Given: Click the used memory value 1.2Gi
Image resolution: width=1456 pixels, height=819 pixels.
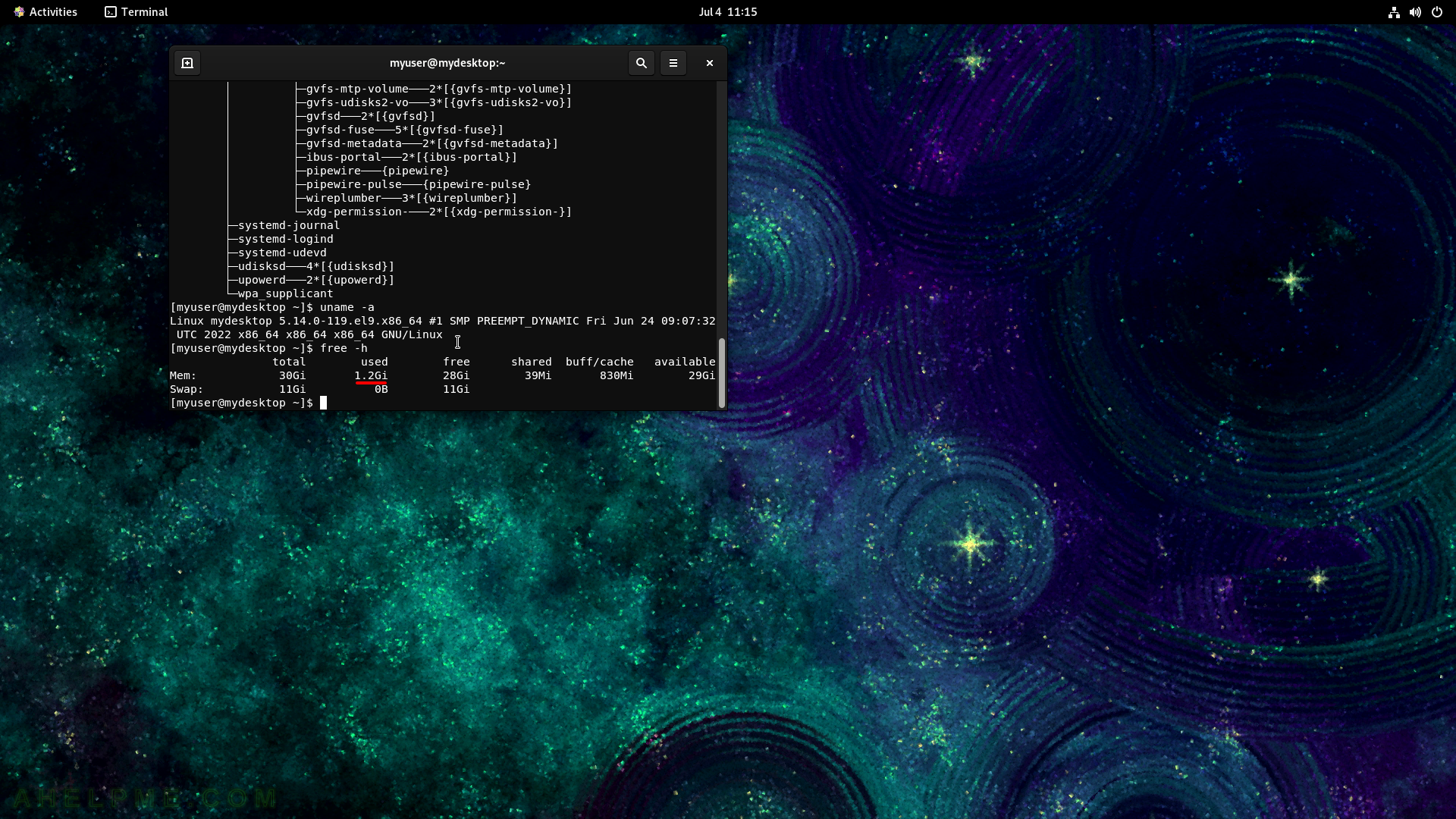Looking at the screenshot, I should click(371, 375).
